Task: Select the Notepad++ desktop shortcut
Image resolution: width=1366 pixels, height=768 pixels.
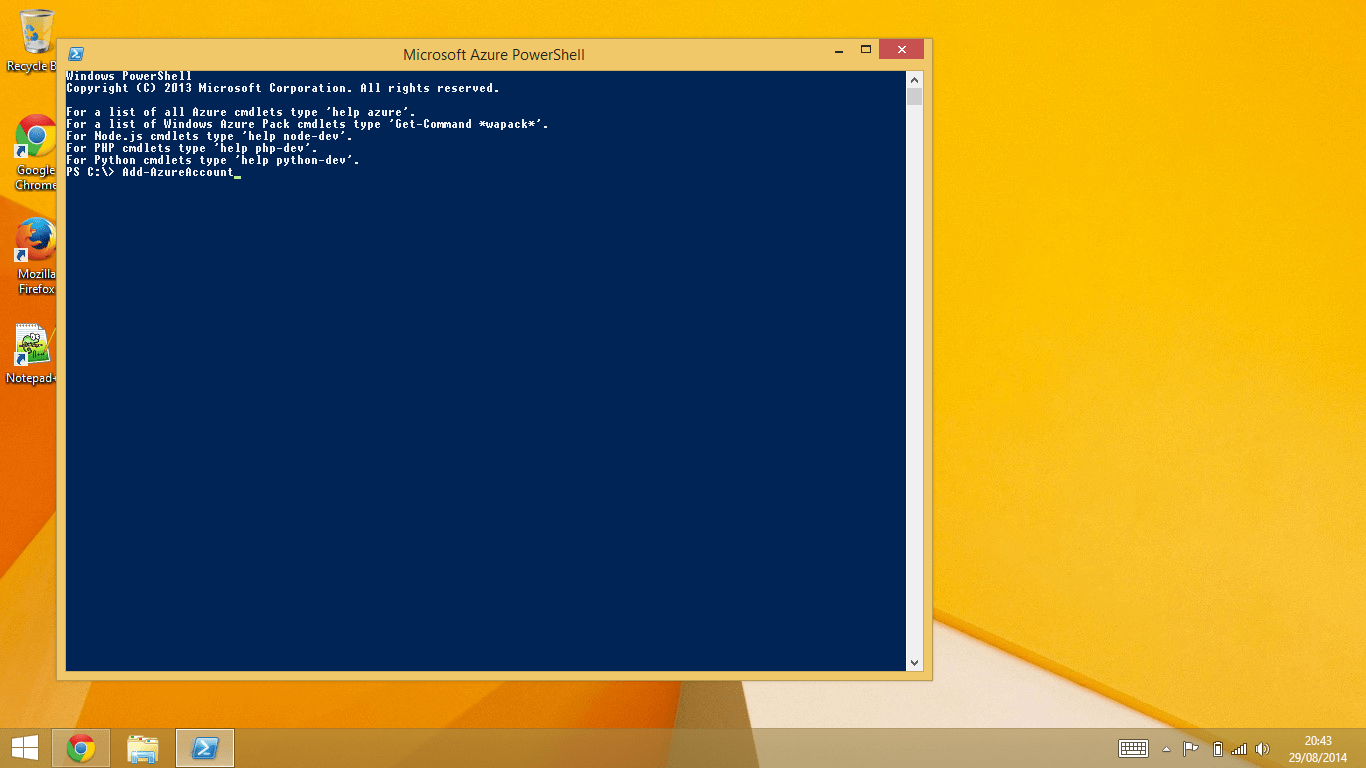Action: click(34, 352)
